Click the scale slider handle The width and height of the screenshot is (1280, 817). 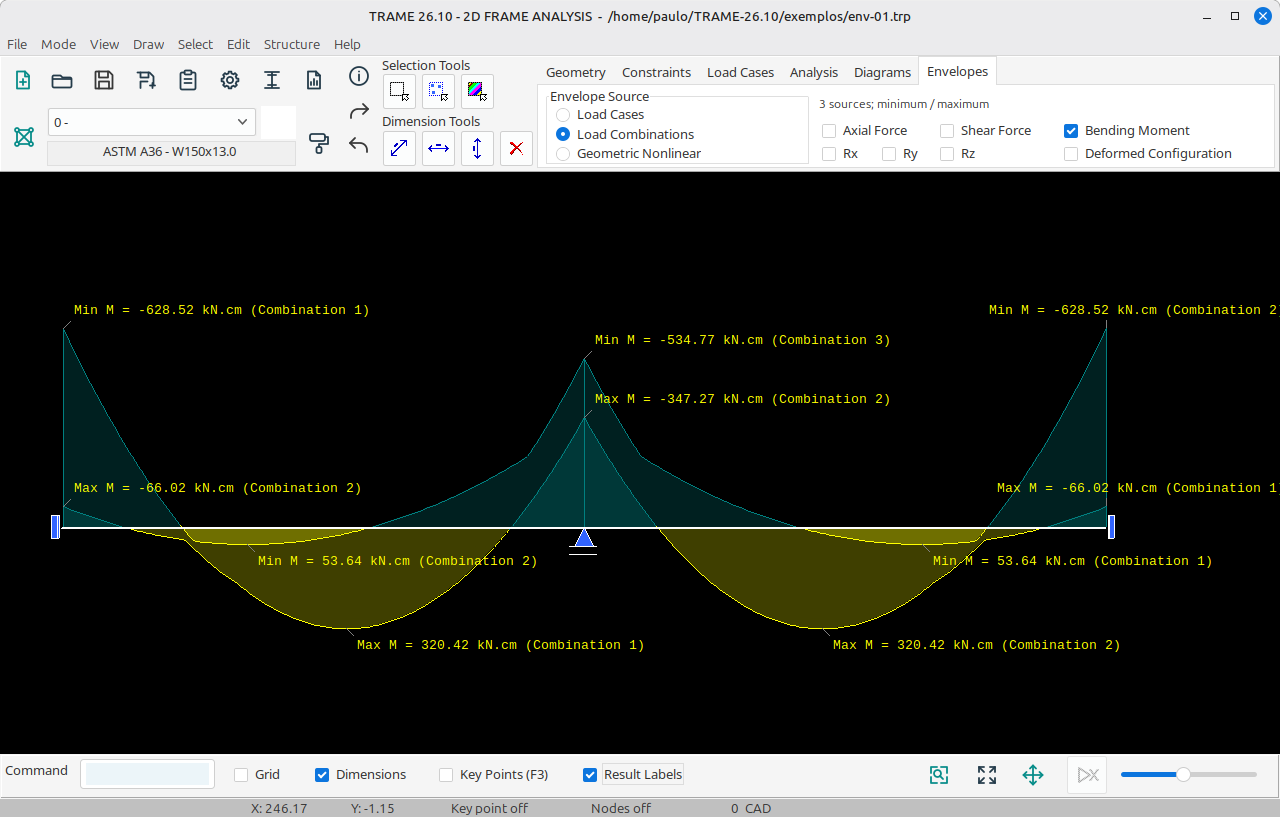tap(1183, 774)
